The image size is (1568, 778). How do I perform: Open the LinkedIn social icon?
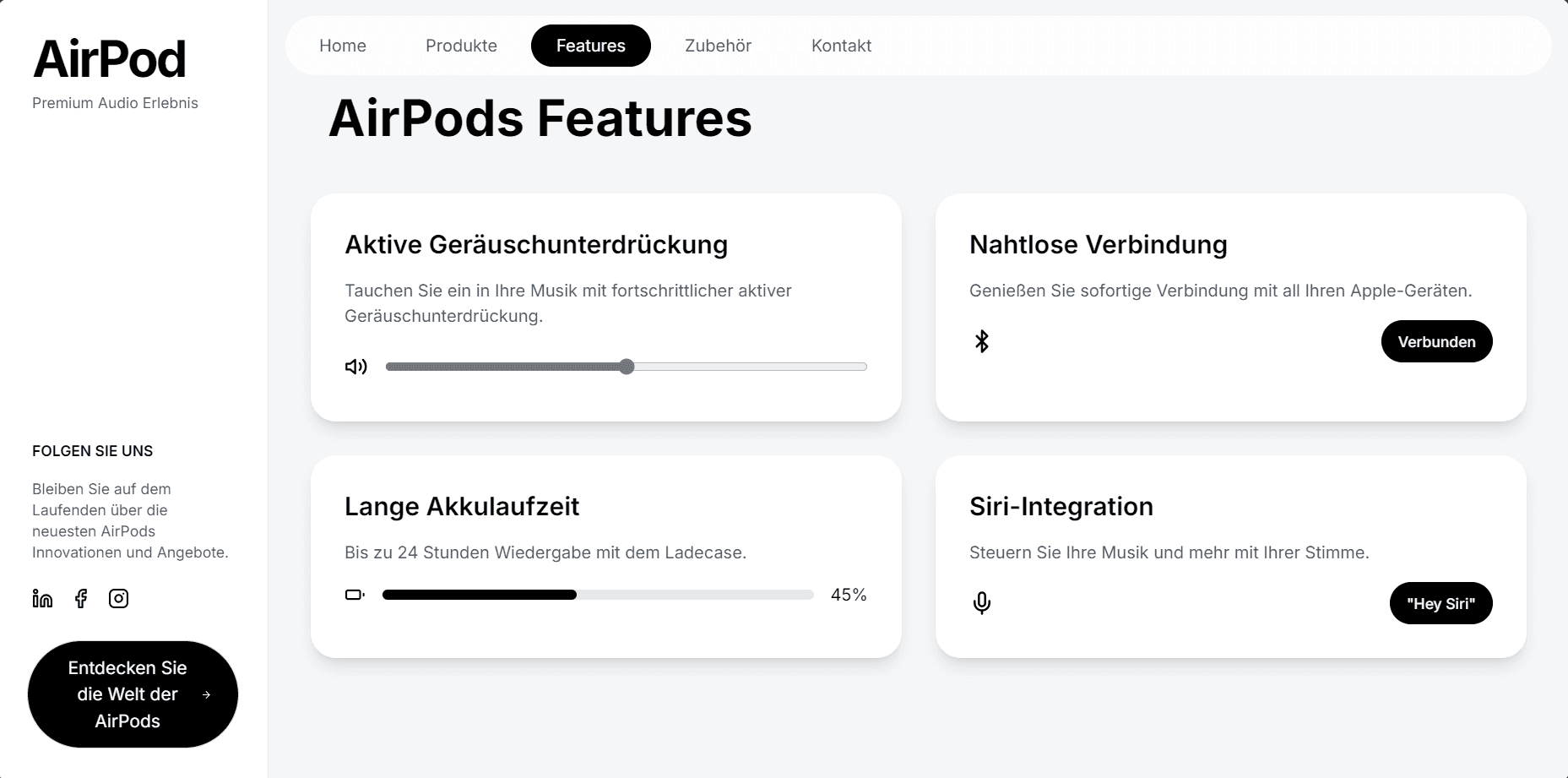(x=42, y=598)
